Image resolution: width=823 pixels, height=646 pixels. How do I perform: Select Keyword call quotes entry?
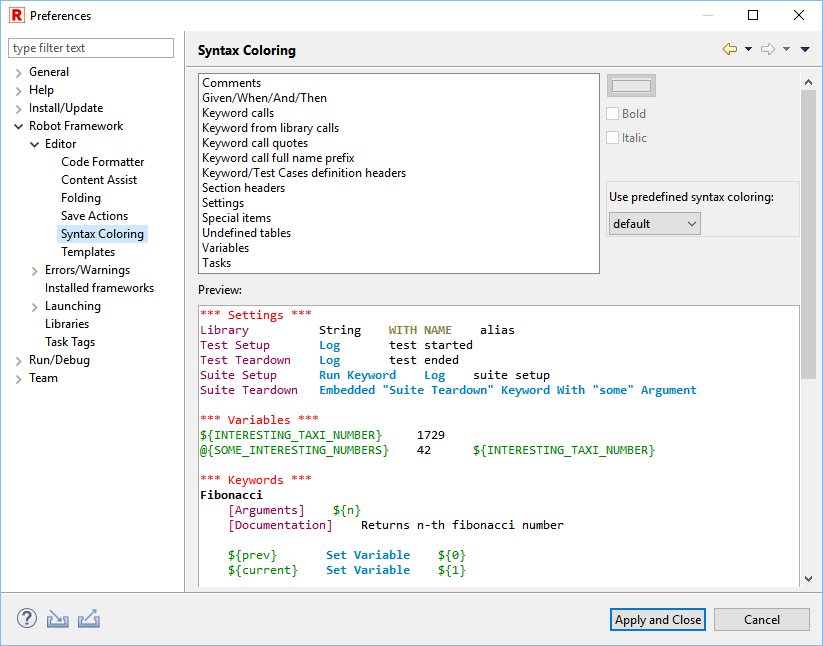coord(255,143)
